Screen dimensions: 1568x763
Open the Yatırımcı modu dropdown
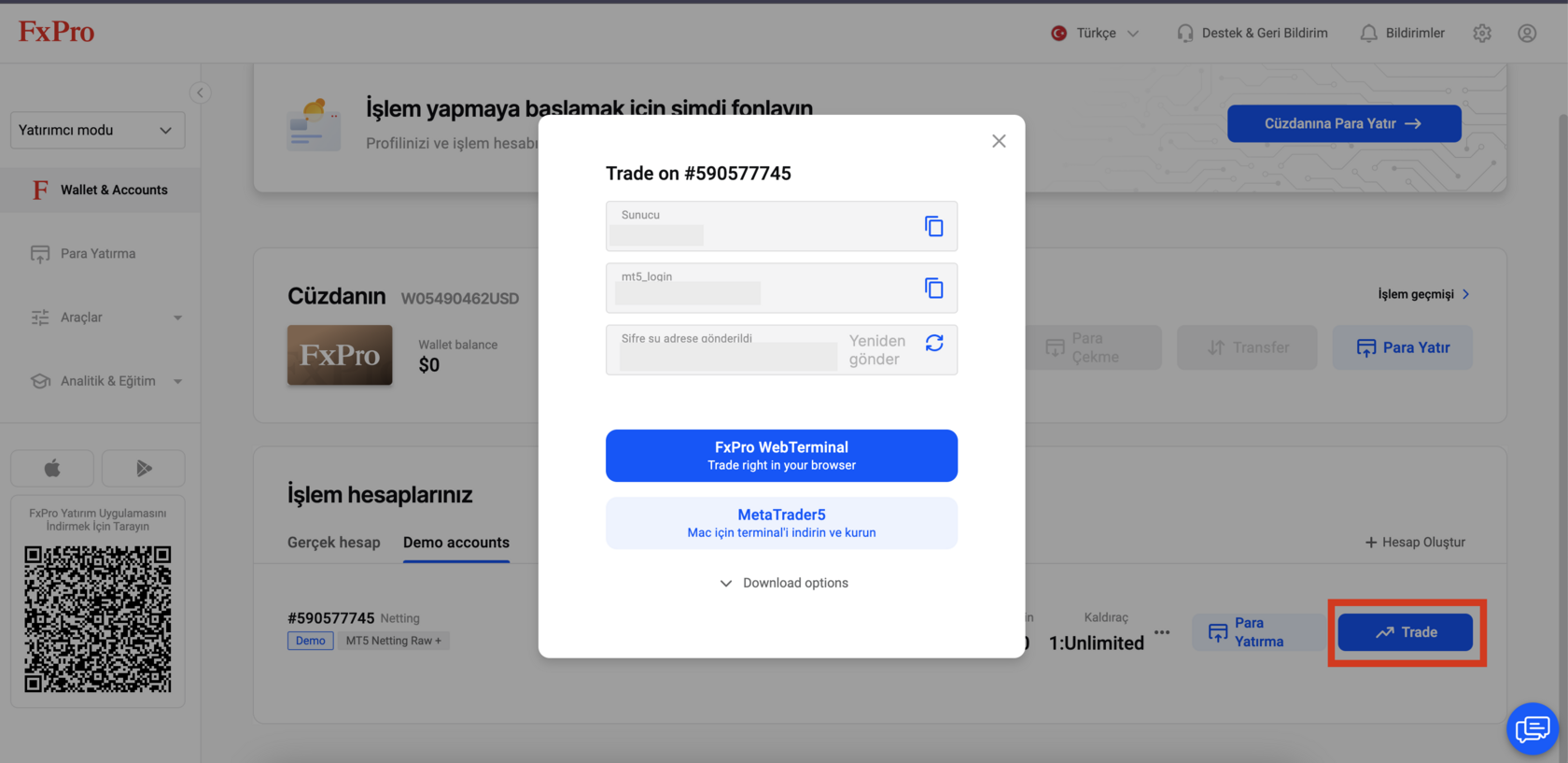click(97, 130)
